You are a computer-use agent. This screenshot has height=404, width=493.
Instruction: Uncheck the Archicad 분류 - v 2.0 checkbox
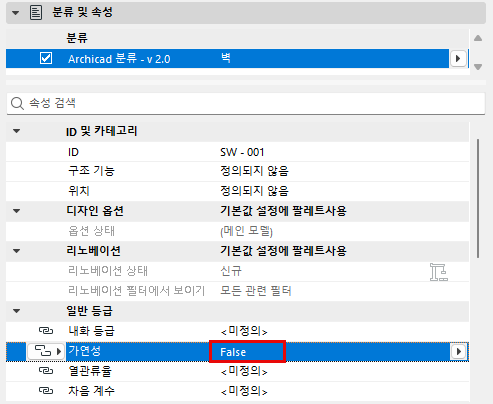point(46,58)
